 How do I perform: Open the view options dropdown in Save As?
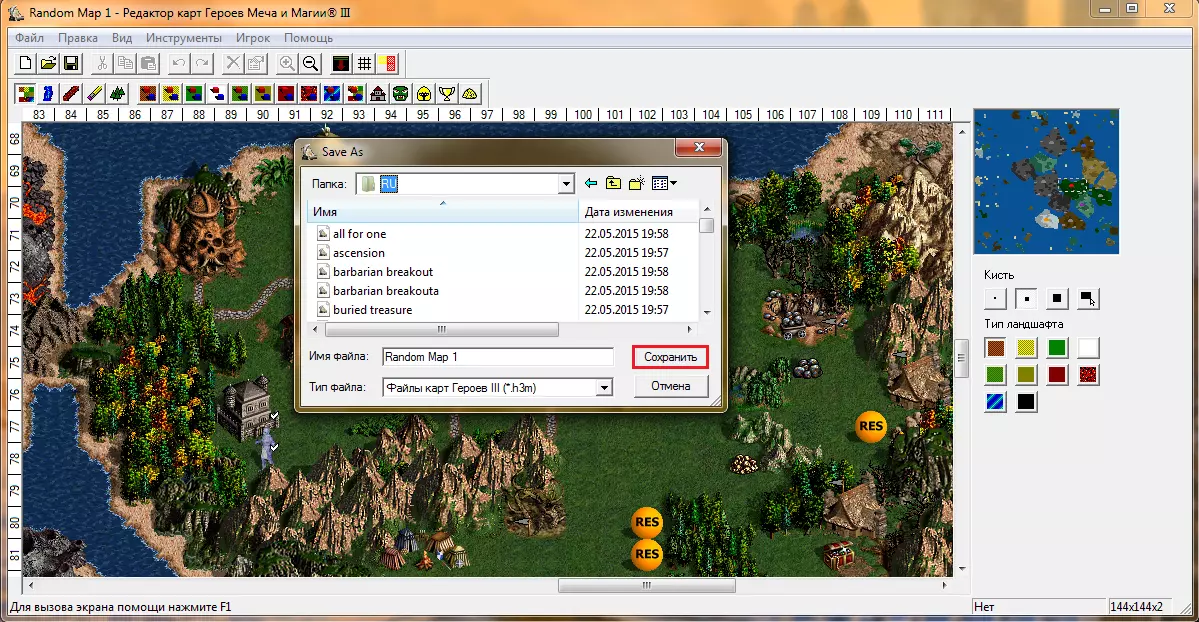click(x=664, y=183)
